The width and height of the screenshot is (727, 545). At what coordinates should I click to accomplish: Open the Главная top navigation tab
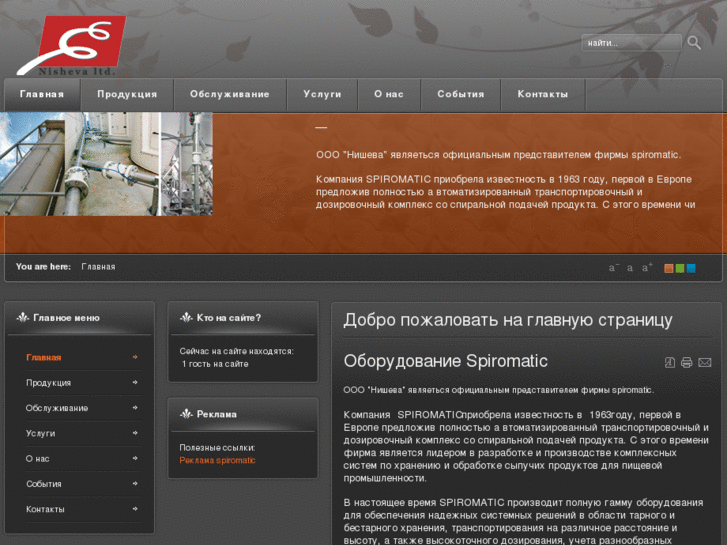tap(42, 94)
